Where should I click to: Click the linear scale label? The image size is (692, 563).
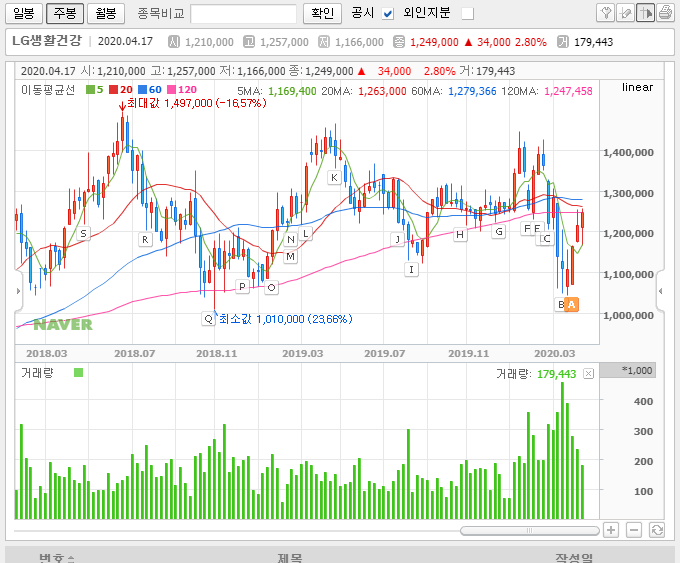tap(637, 87)
